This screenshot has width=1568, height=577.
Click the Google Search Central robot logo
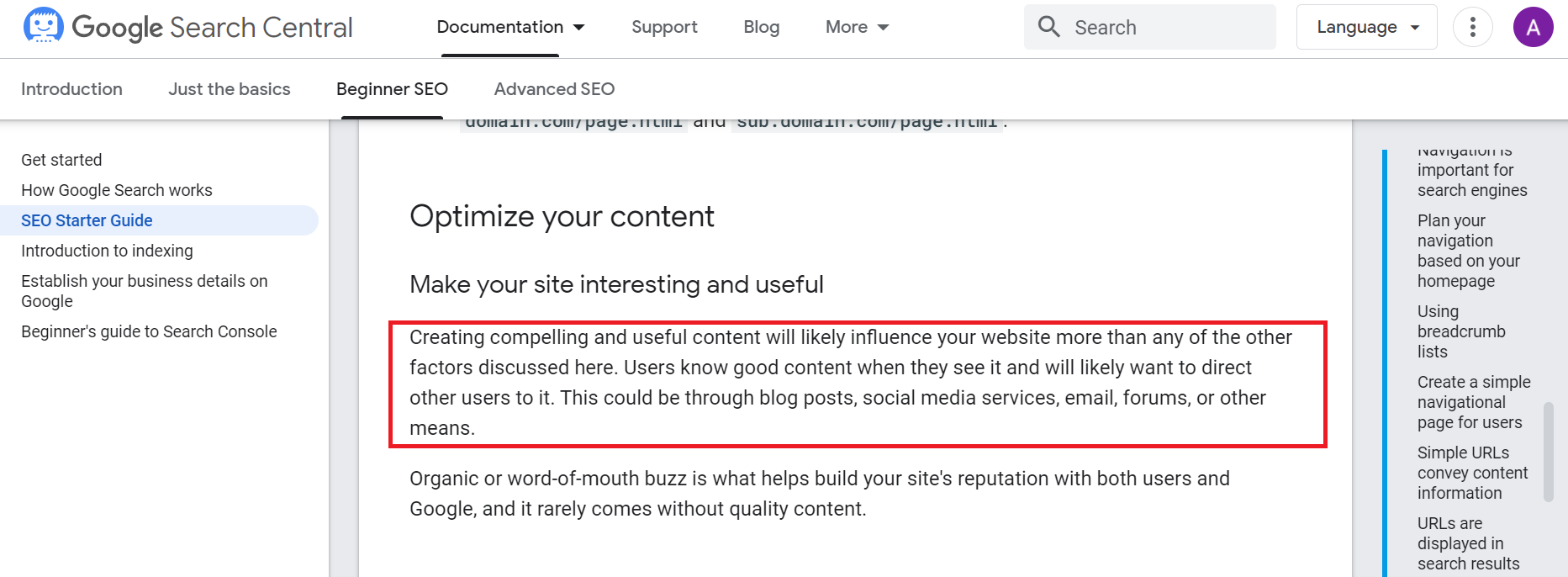(44, 26)
